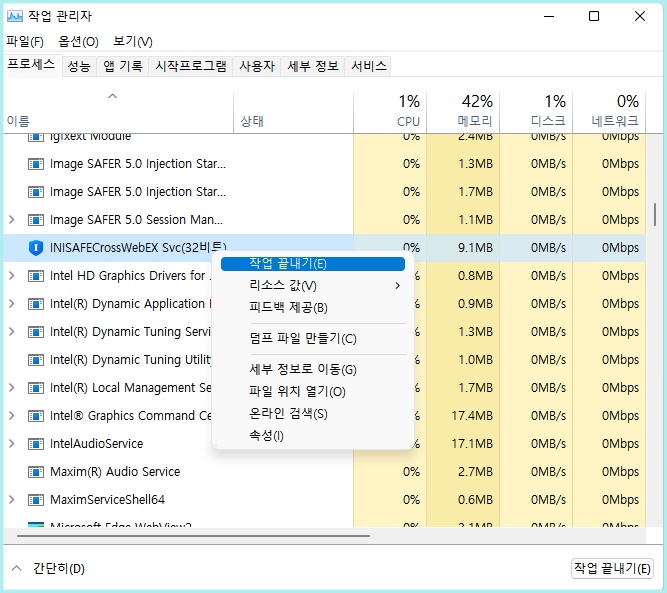Choose 피드백 제공(B) from context menu
The height and width of the screenshot is (593, 667).
pos(313,308)
